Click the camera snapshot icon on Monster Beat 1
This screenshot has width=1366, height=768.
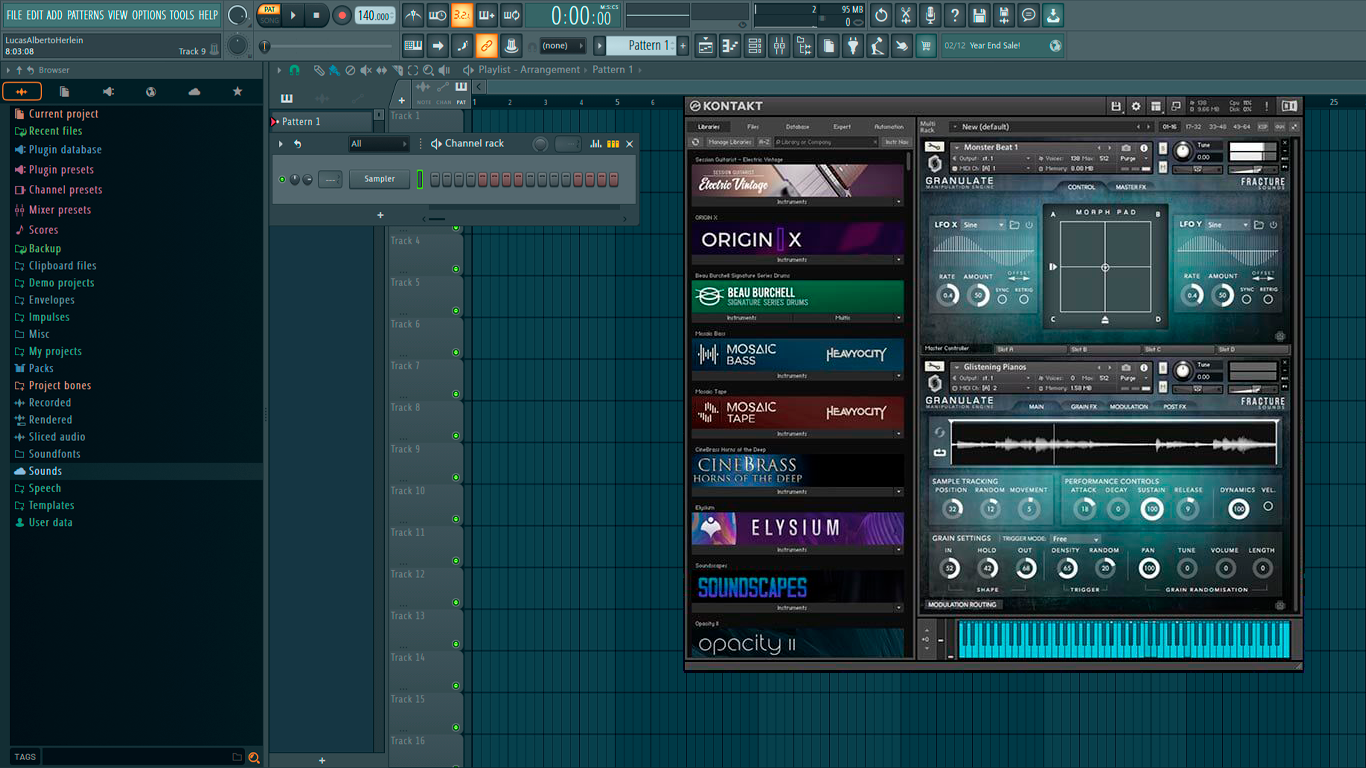tap(1127, 147)
